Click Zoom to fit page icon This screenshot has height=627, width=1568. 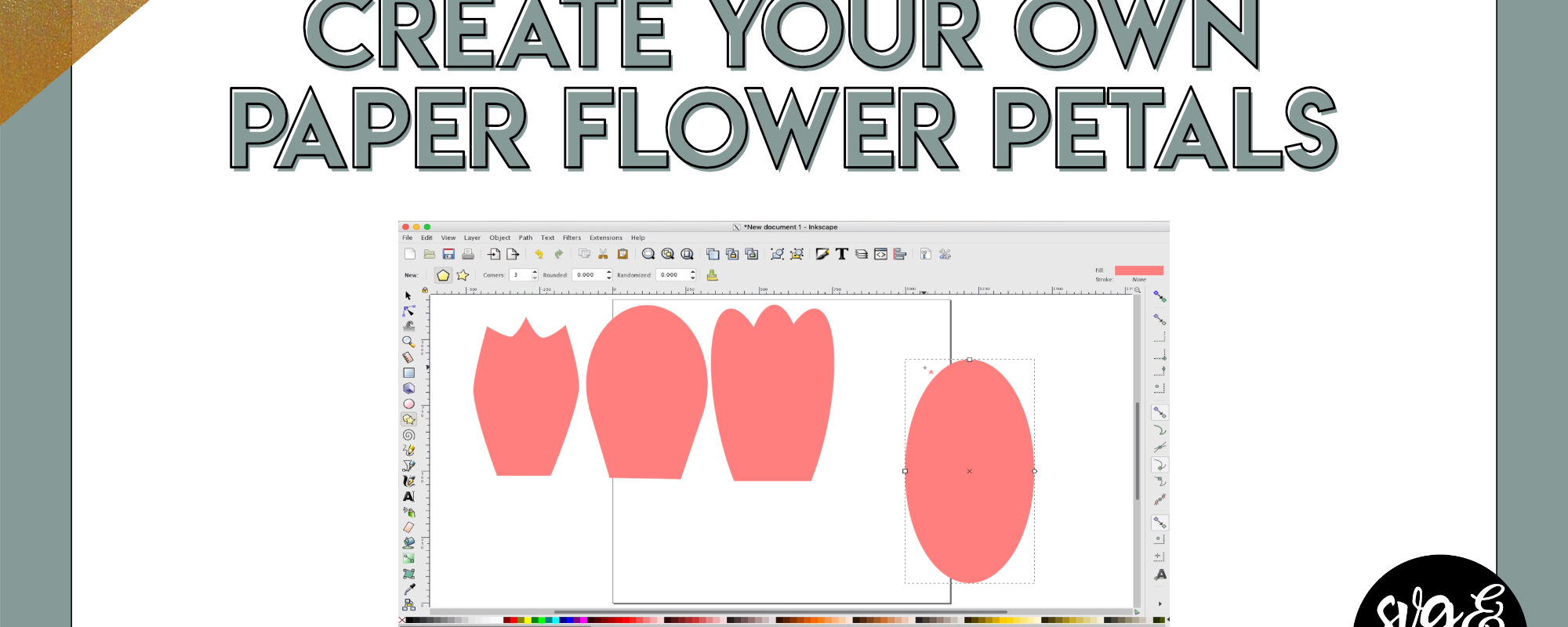(x=688, y=254)
